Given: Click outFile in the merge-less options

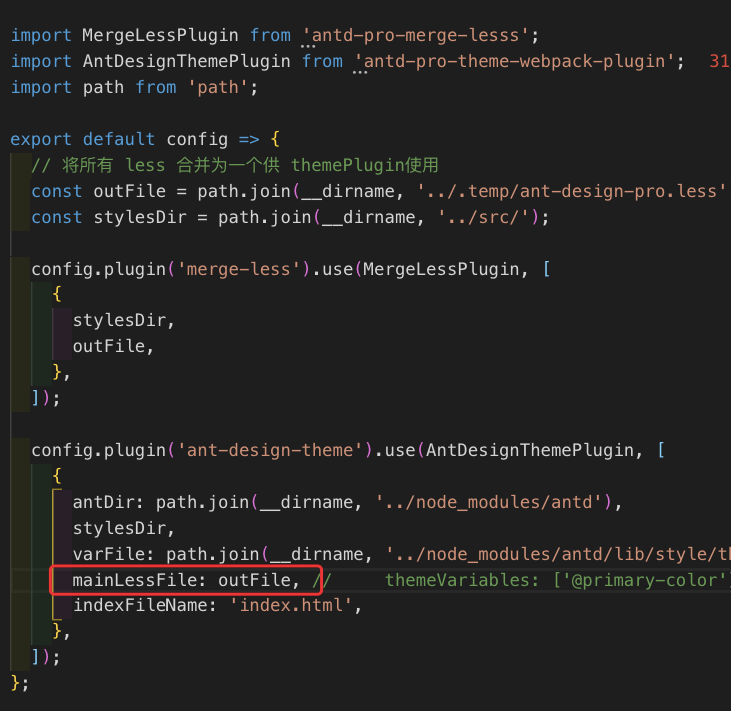Looking at the screenshot, I should (109, 346).
